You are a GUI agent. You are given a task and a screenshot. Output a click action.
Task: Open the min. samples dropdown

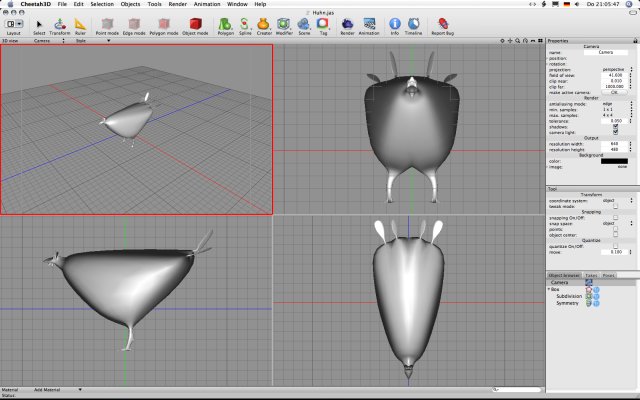(617, 110)
